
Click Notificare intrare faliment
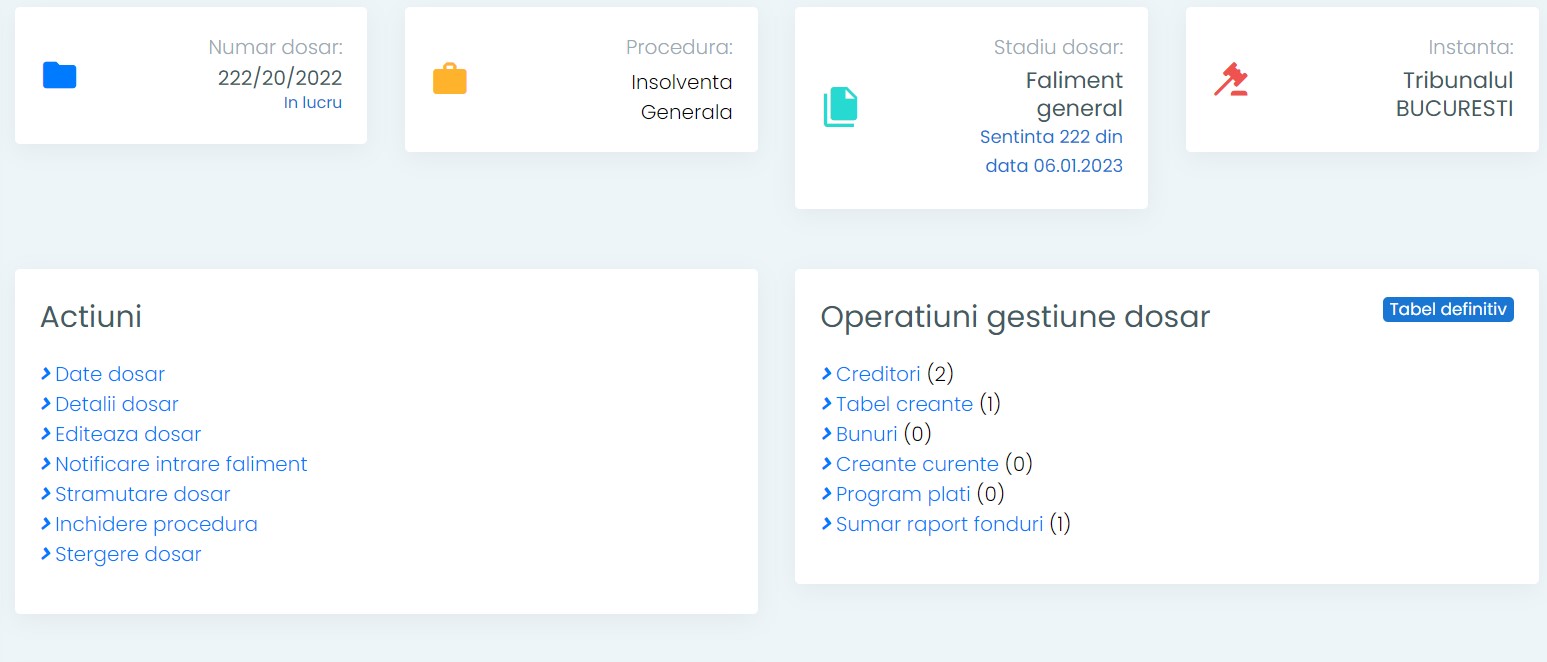[x=181, y=463]
